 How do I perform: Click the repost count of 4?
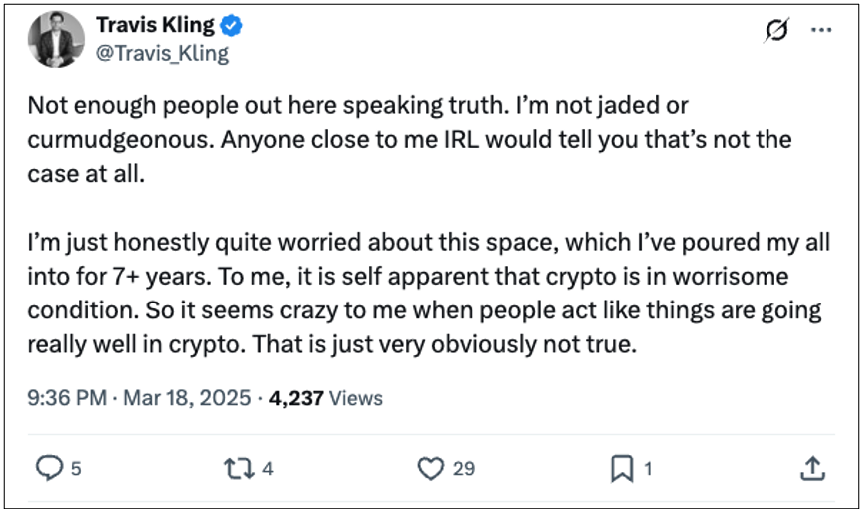(267, 468)
